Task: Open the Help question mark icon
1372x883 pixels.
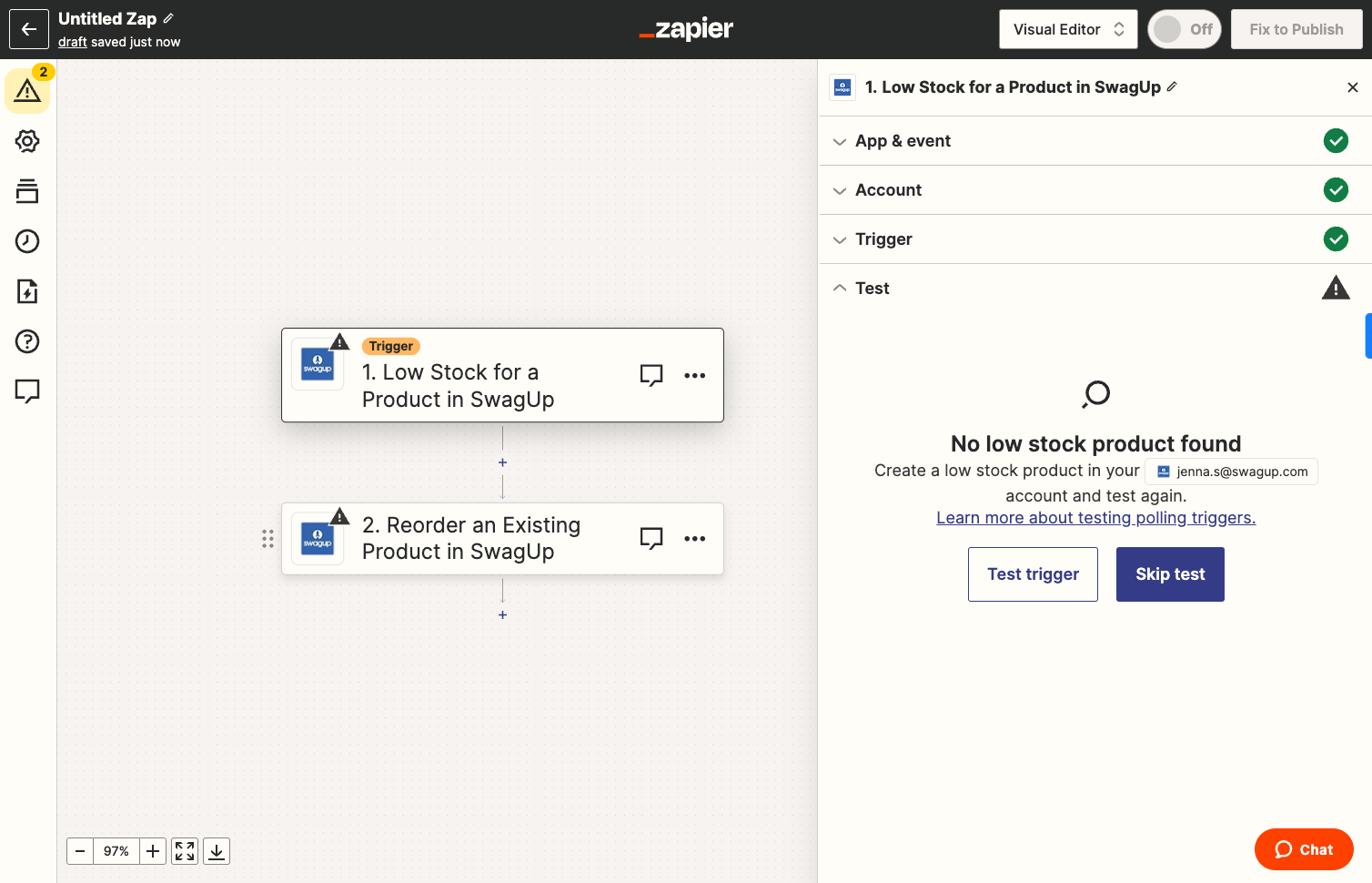Action: pyautogui.click(x=27, y=341)
